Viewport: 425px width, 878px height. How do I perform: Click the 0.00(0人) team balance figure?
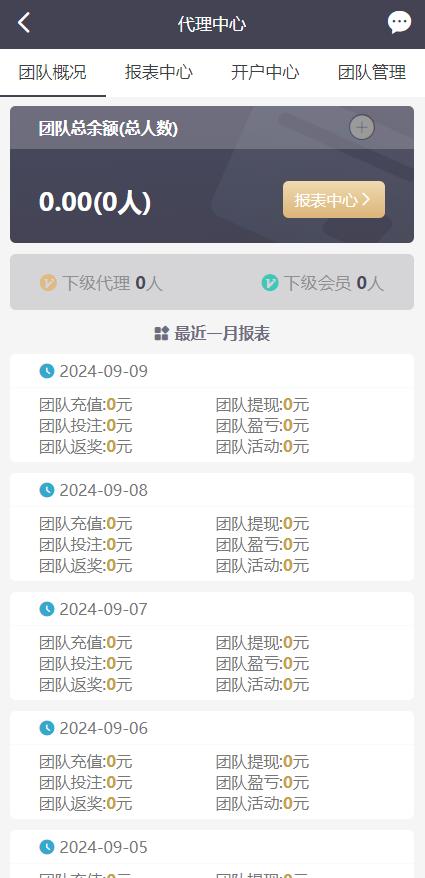pos(95,202)
